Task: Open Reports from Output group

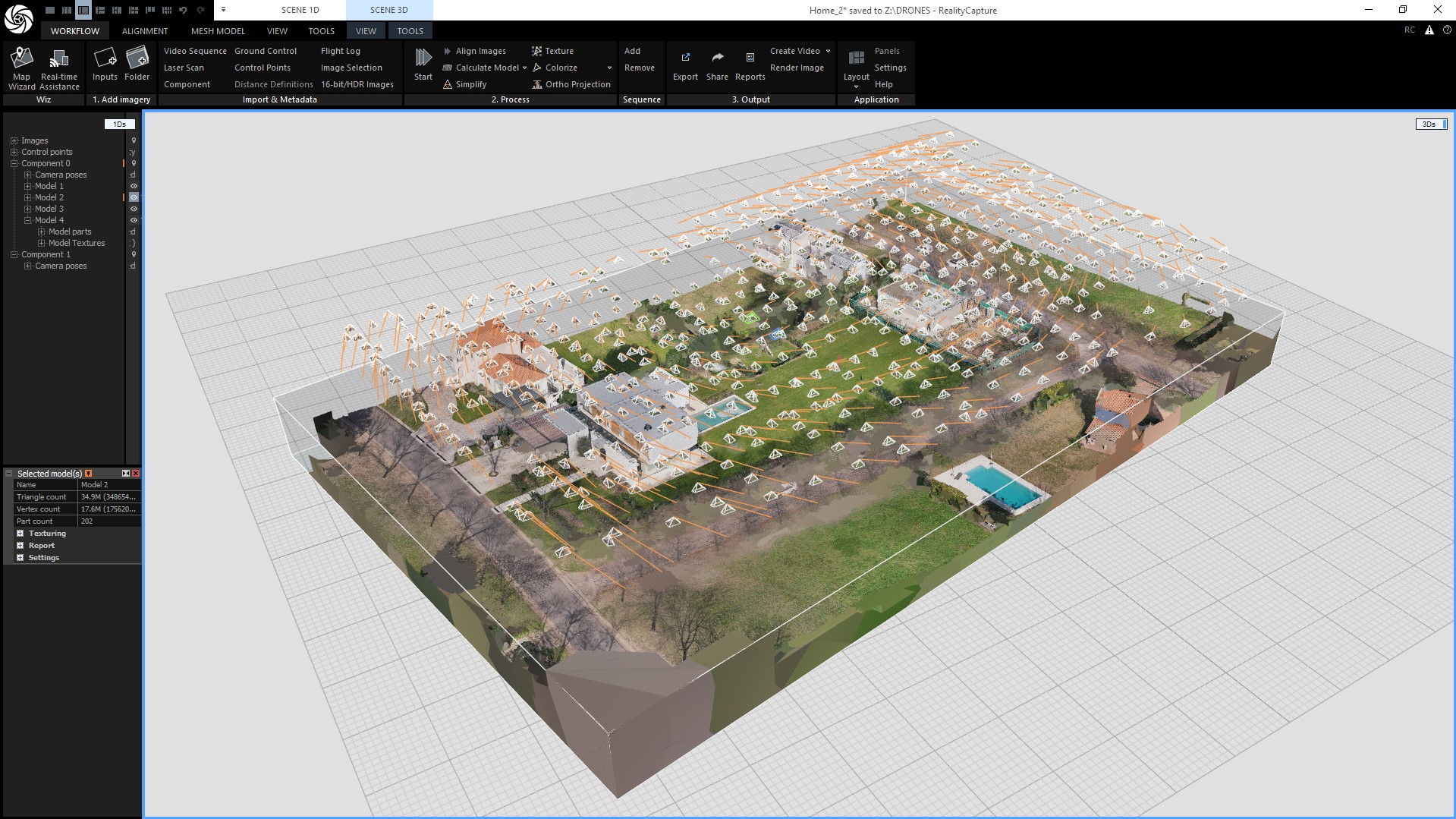Action: pyautogui.click(x=750, y=67)
